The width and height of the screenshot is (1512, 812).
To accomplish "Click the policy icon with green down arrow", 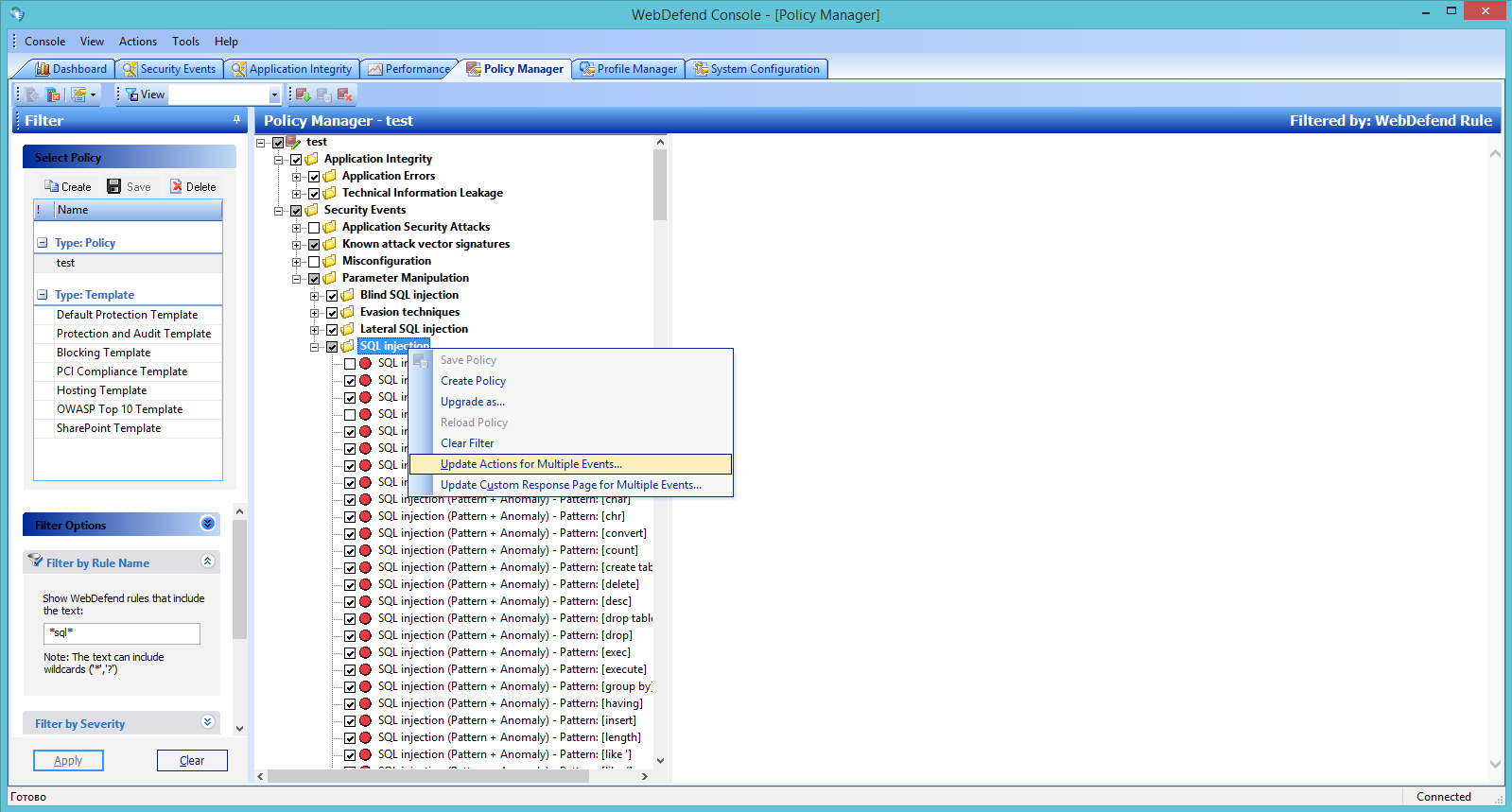I will click(304, 95).
